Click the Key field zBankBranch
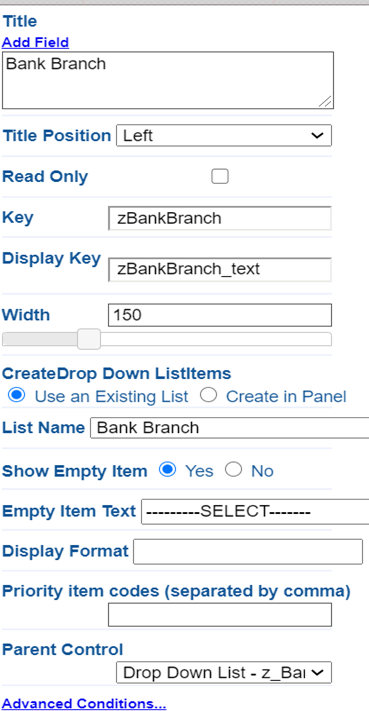 point(220,219)
